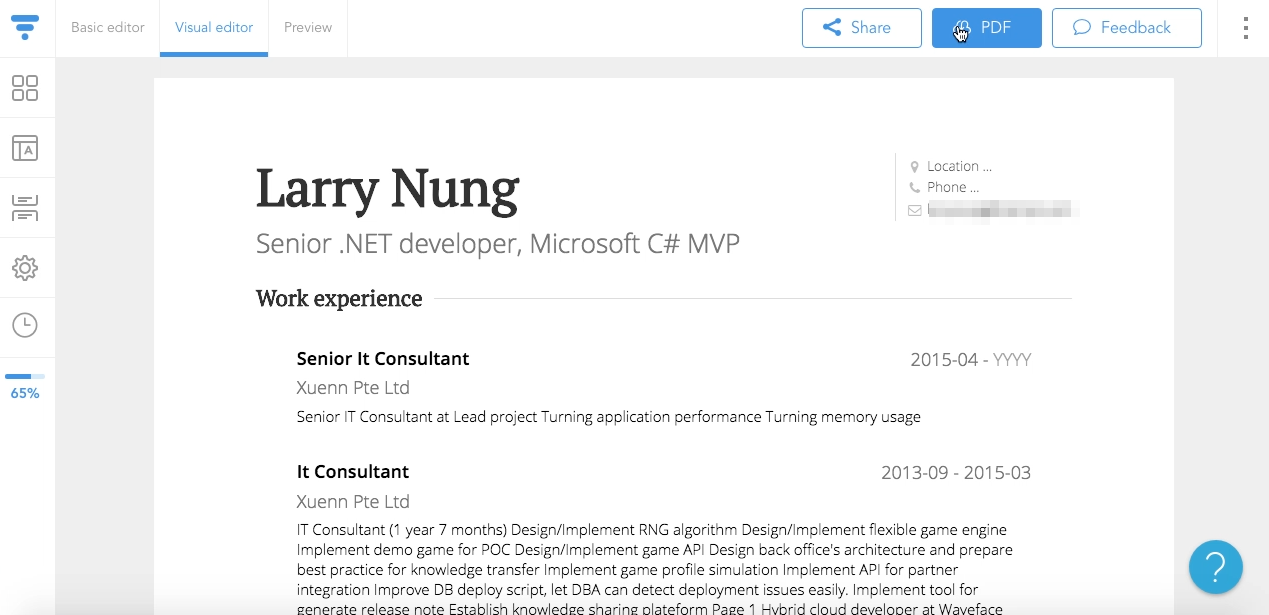Viewport: 1269px width, 615px height.
Task: Edit the Senior It Consultant job title
Action: click(x=383, y=359)
